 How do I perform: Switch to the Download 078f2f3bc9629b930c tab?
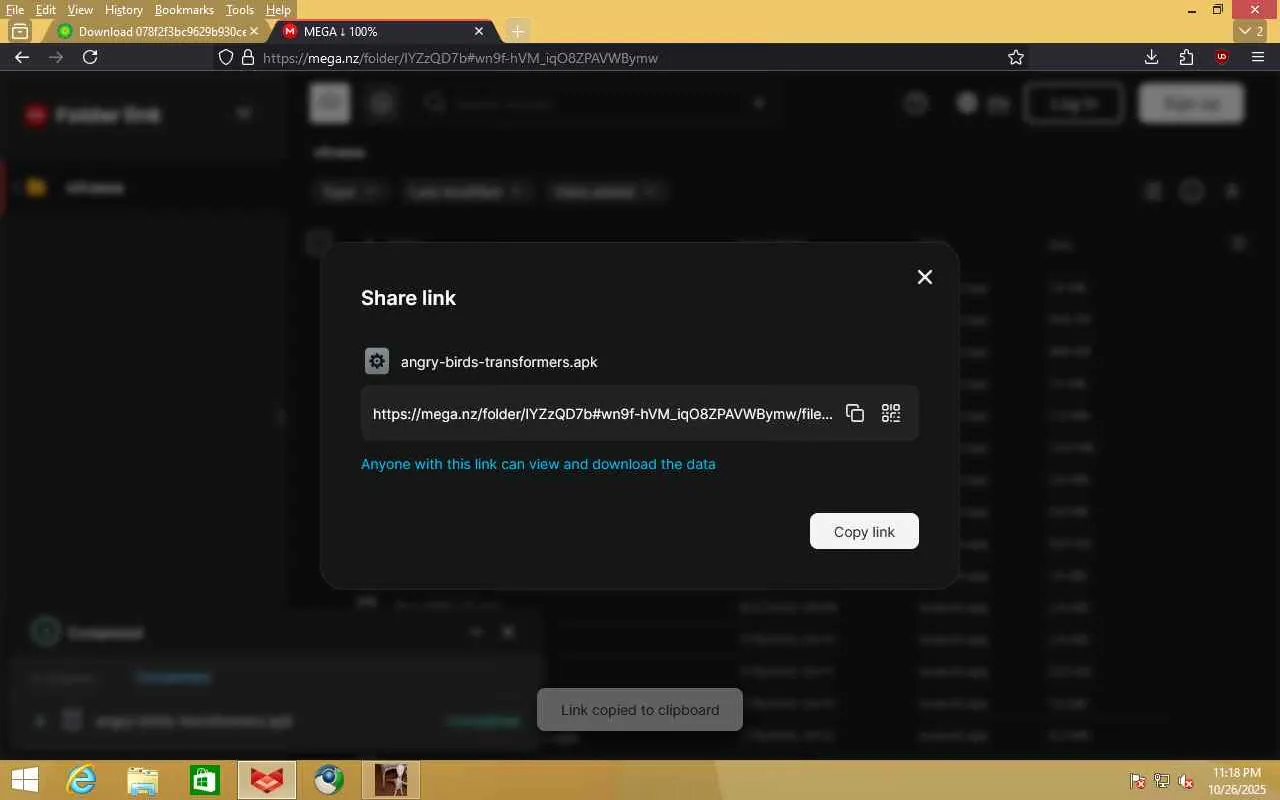[152, 31]
